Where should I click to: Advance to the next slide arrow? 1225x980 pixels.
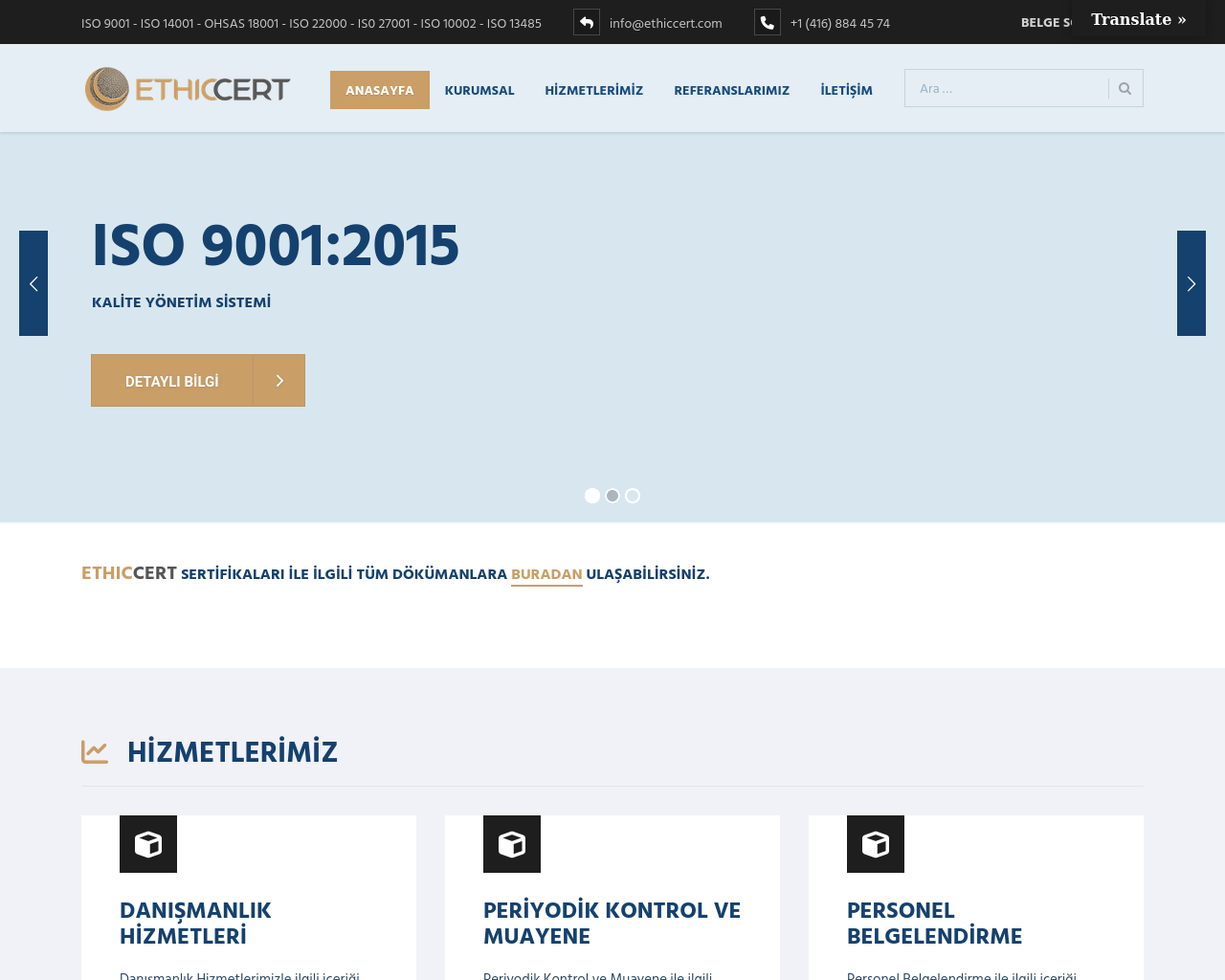tap(1192, 283)
